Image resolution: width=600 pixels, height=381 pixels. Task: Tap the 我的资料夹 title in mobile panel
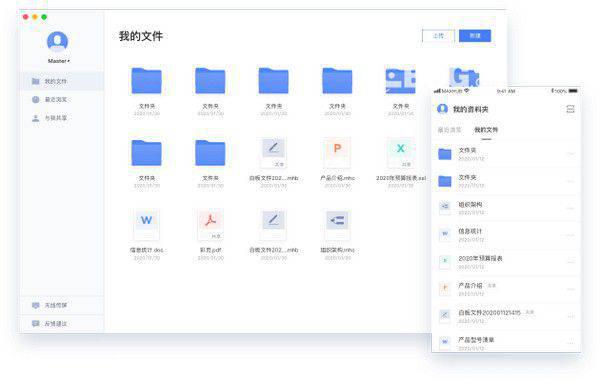pos(471,109)
